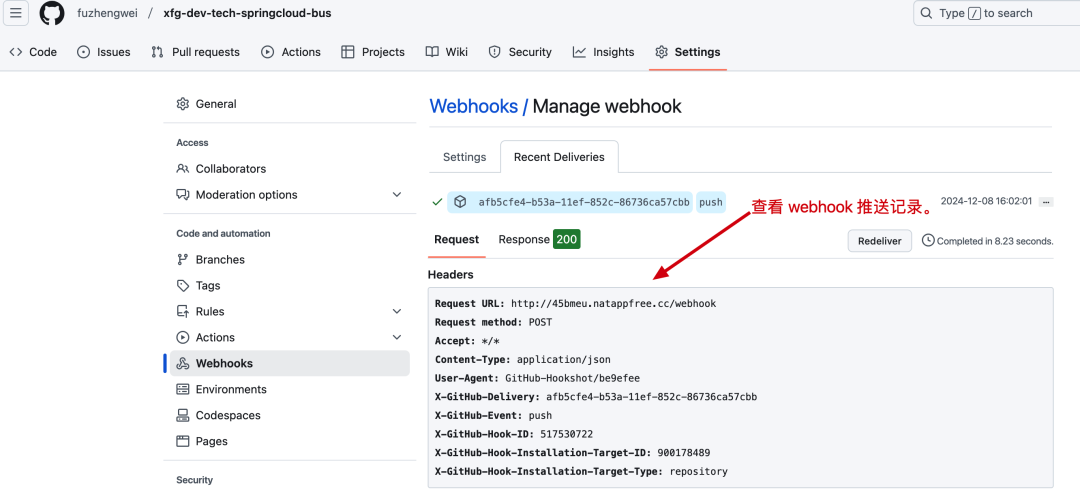Click the Webhooks icon in sidebar
Image resolution: width=1080 pixels, height=489 pixels.
pos(183,364)
